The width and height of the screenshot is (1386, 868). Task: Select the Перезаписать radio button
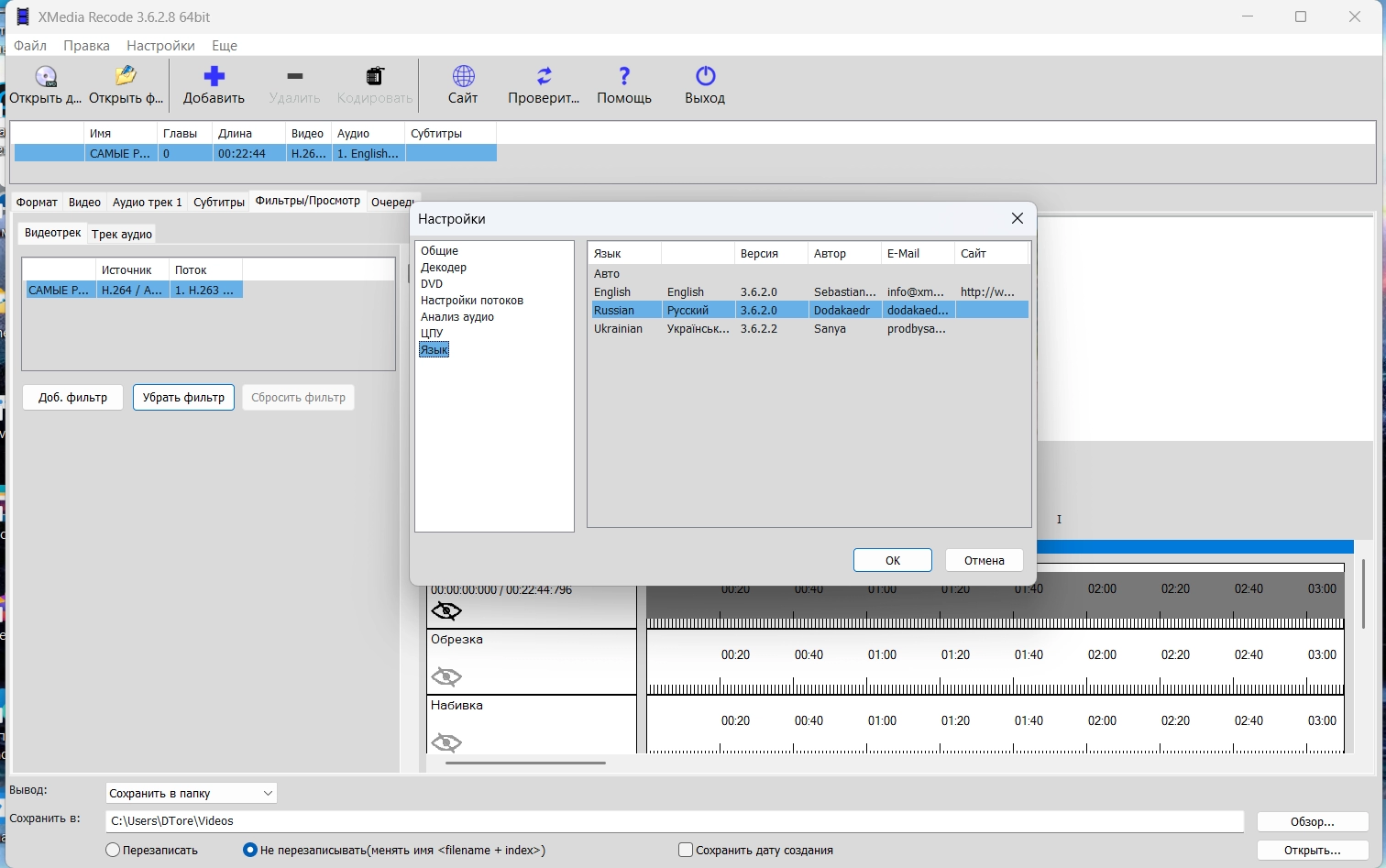[114, 850]
